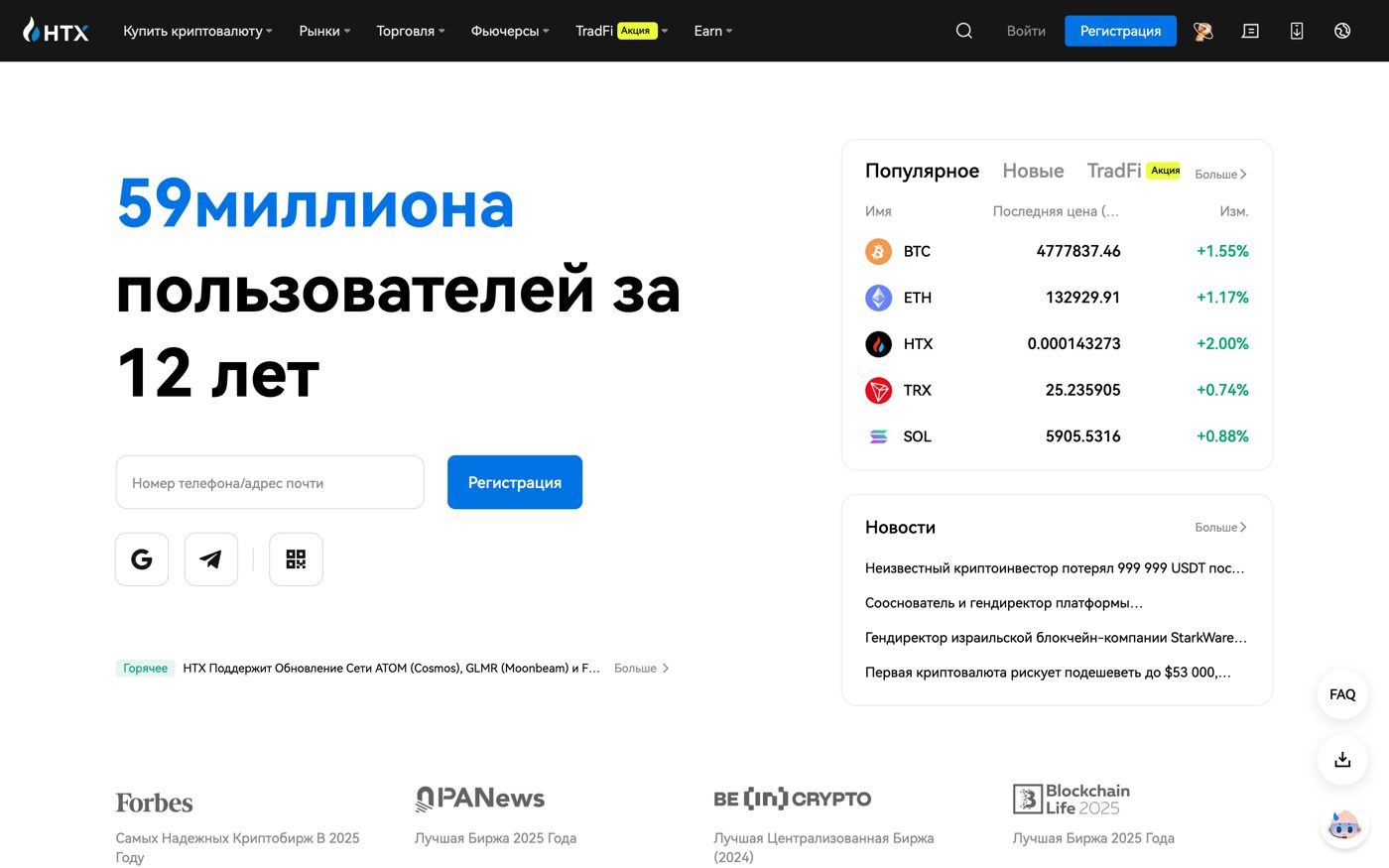
Task: Switch to the TradFi market tab
Action: pos(1133,171)
